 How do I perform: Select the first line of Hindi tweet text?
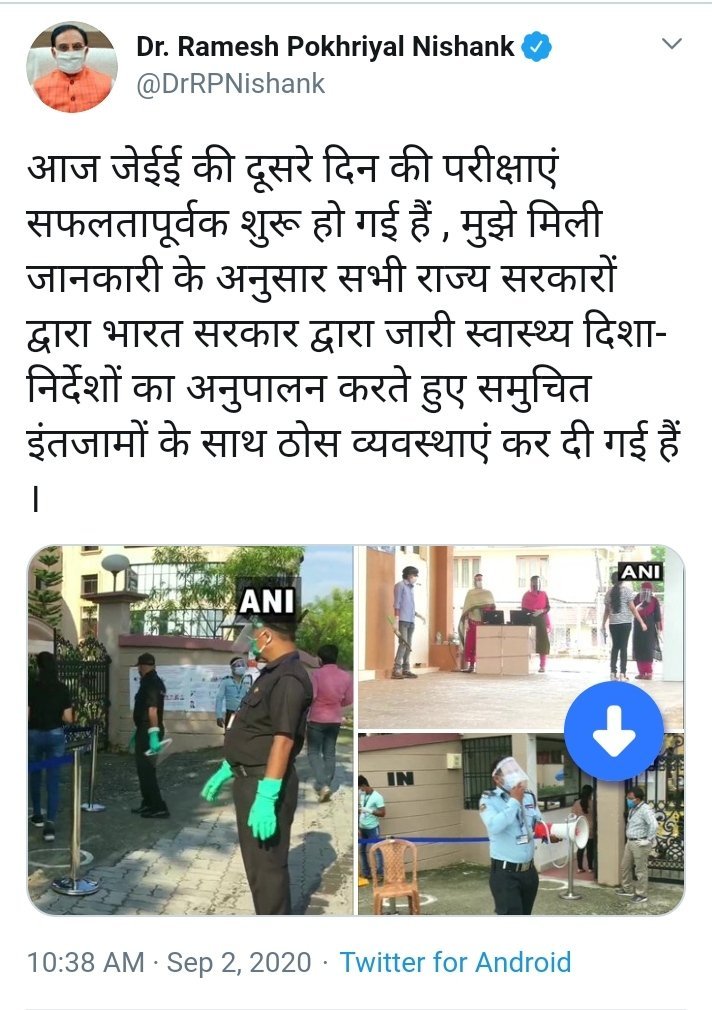[x=292, y=169]
